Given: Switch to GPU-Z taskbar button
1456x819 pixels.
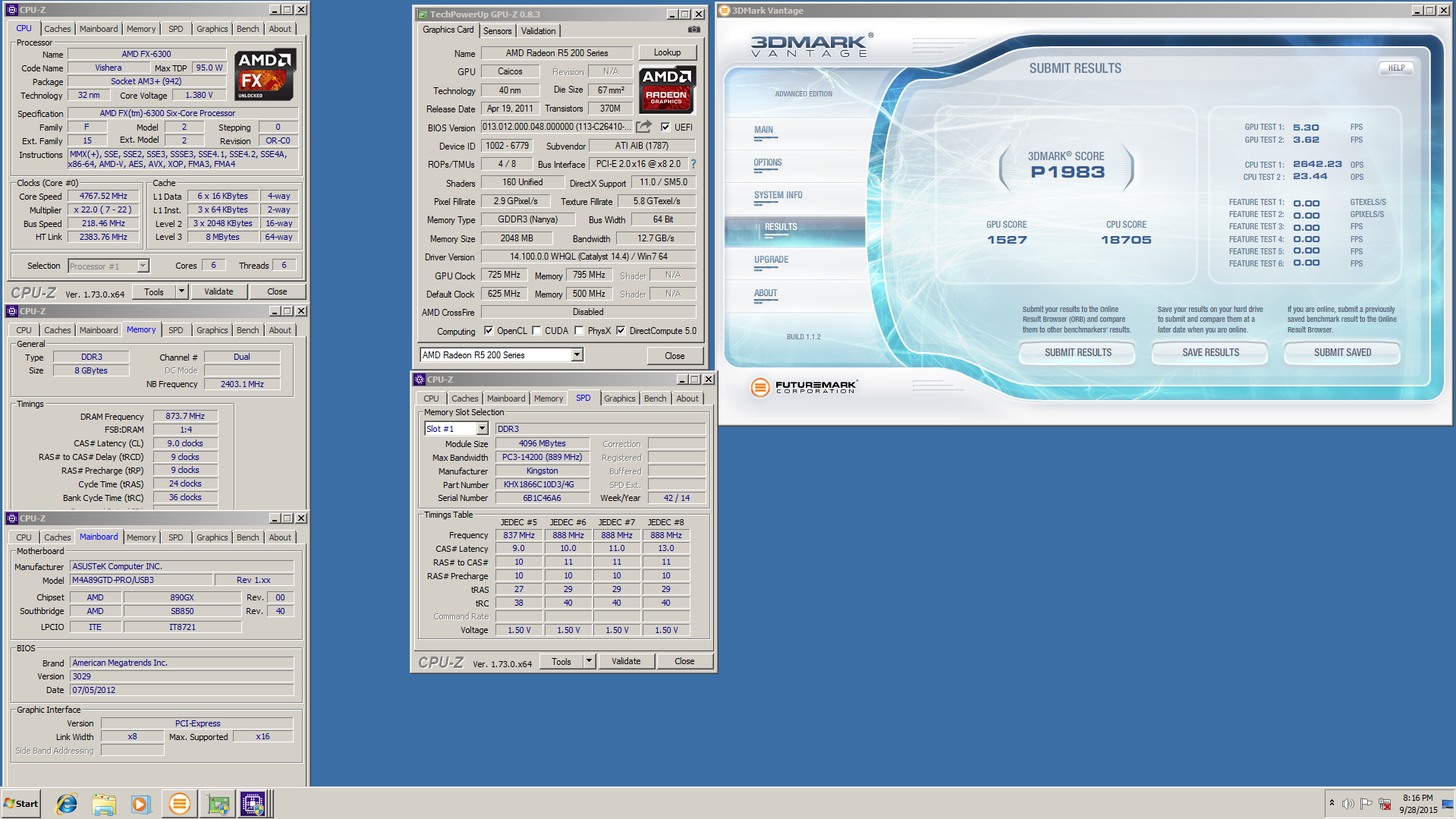Looking at the screenshot, I should tap(219, 804).
